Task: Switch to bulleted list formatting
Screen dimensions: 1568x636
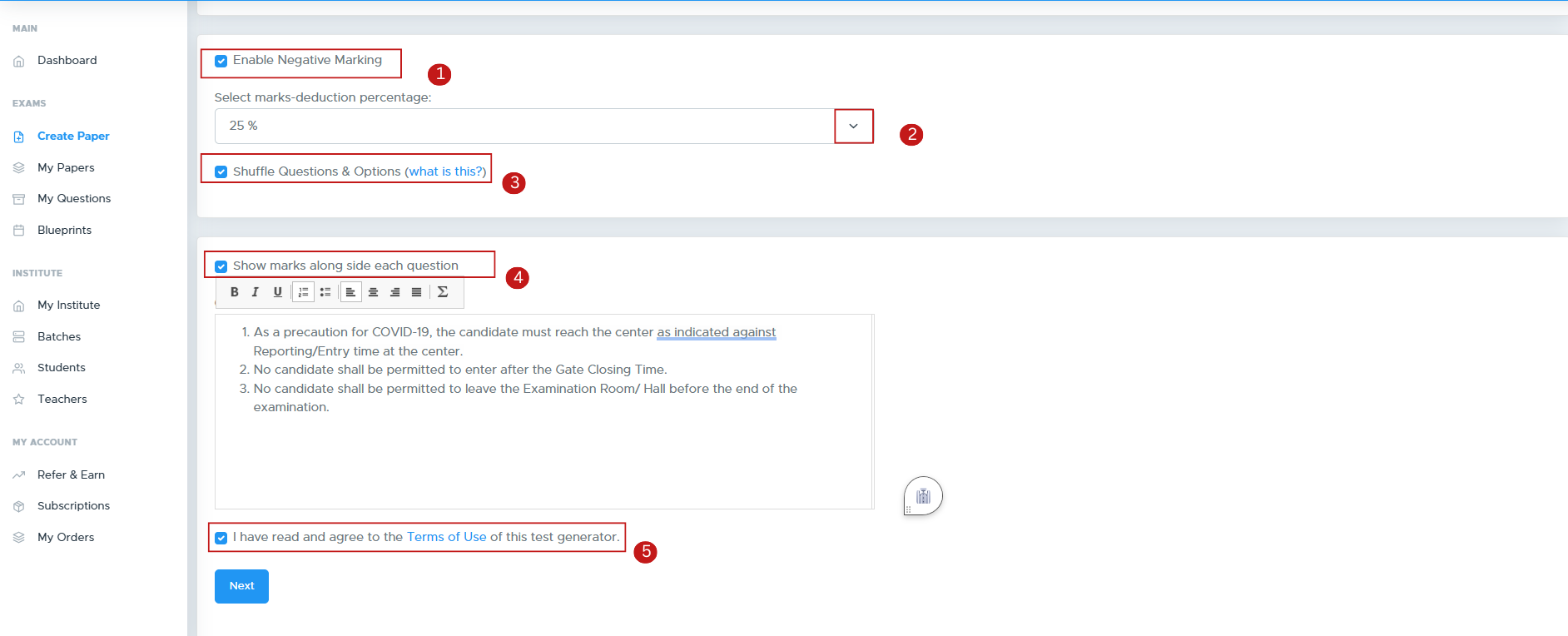Action: (325, 292)
